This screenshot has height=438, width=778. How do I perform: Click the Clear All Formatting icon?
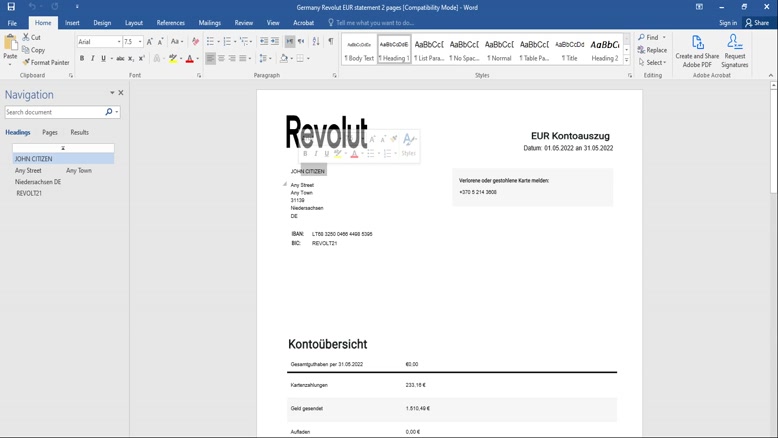pos(195,42)
